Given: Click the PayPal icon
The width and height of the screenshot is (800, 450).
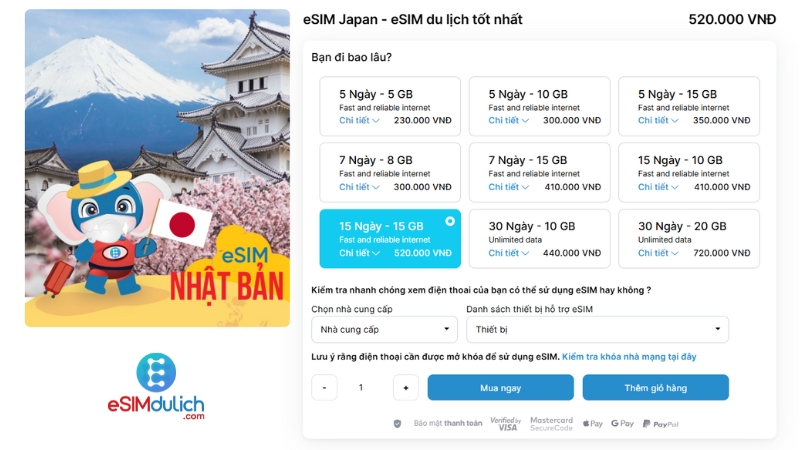Looking at the screenshot, I should pos(661,424).
